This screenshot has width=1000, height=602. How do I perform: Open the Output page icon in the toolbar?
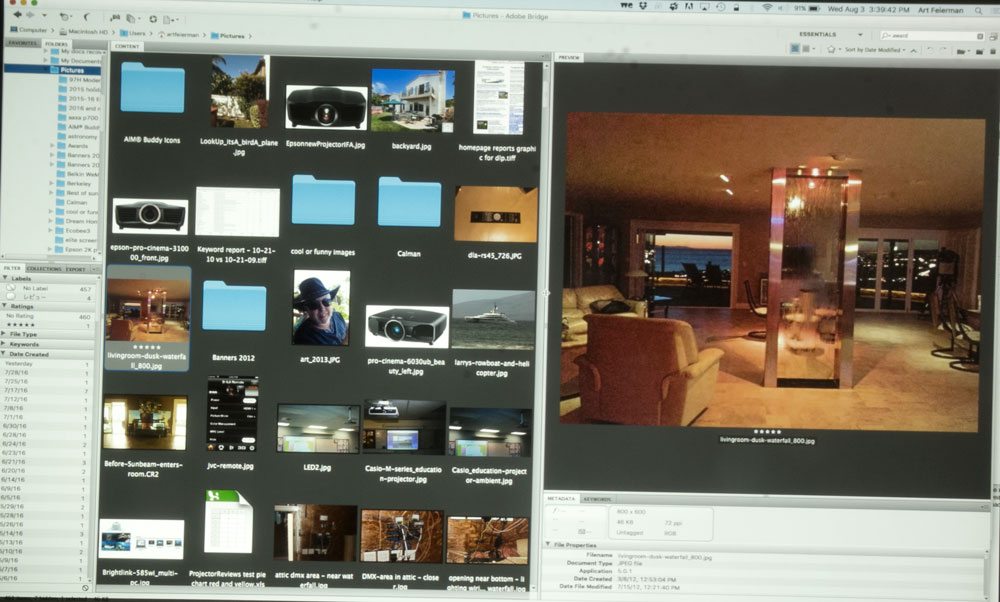168,19
